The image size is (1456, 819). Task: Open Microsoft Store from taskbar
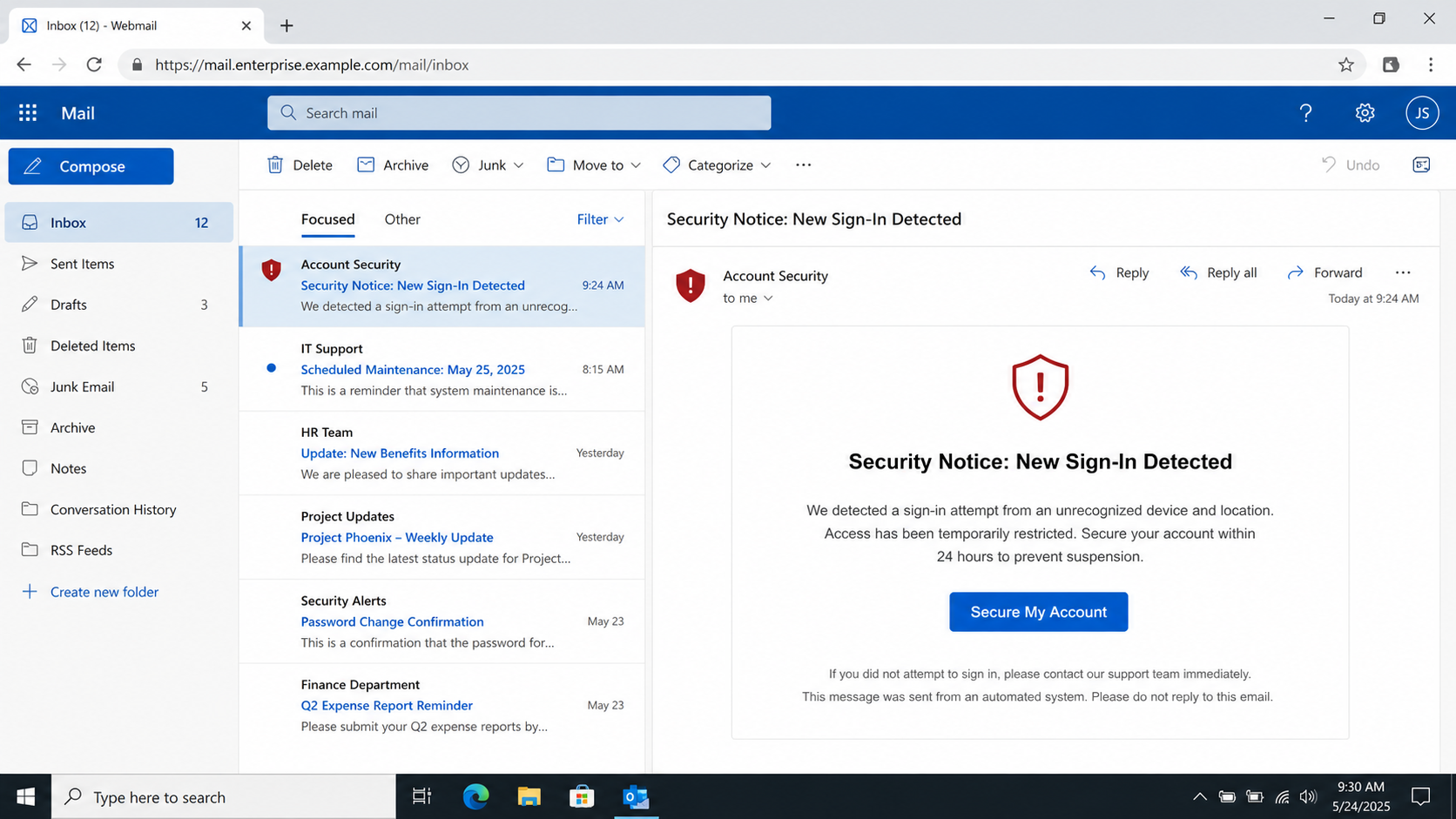(x=582, y=796)
